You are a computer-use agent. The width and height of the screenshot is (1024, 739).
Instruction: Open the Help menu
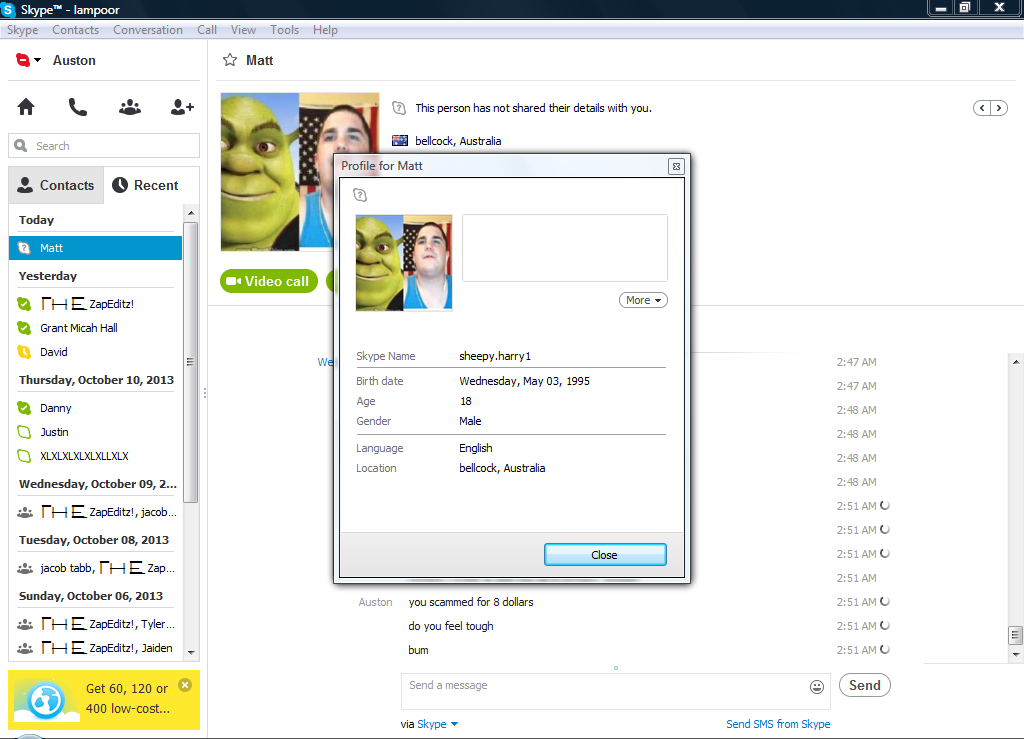(x=325, y=30)
